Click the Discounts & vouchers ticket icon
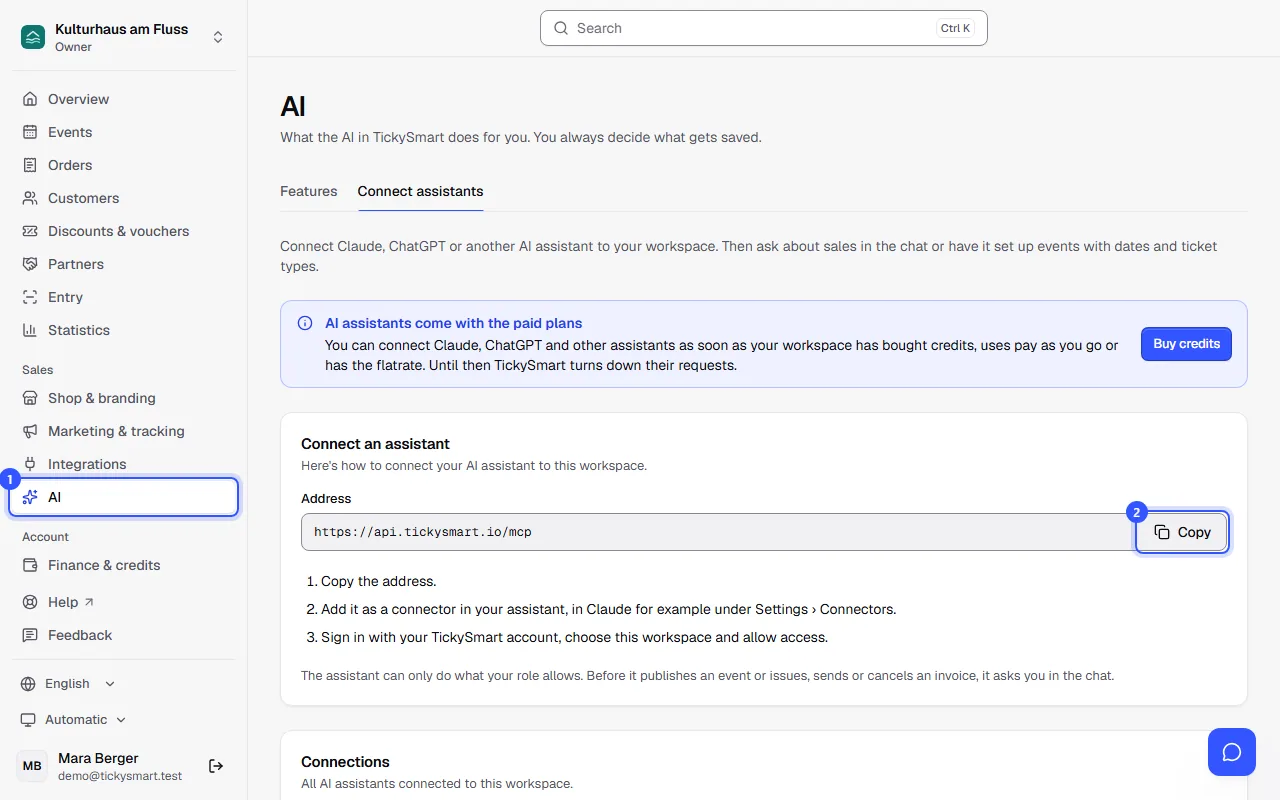 (x=30, y=231)
